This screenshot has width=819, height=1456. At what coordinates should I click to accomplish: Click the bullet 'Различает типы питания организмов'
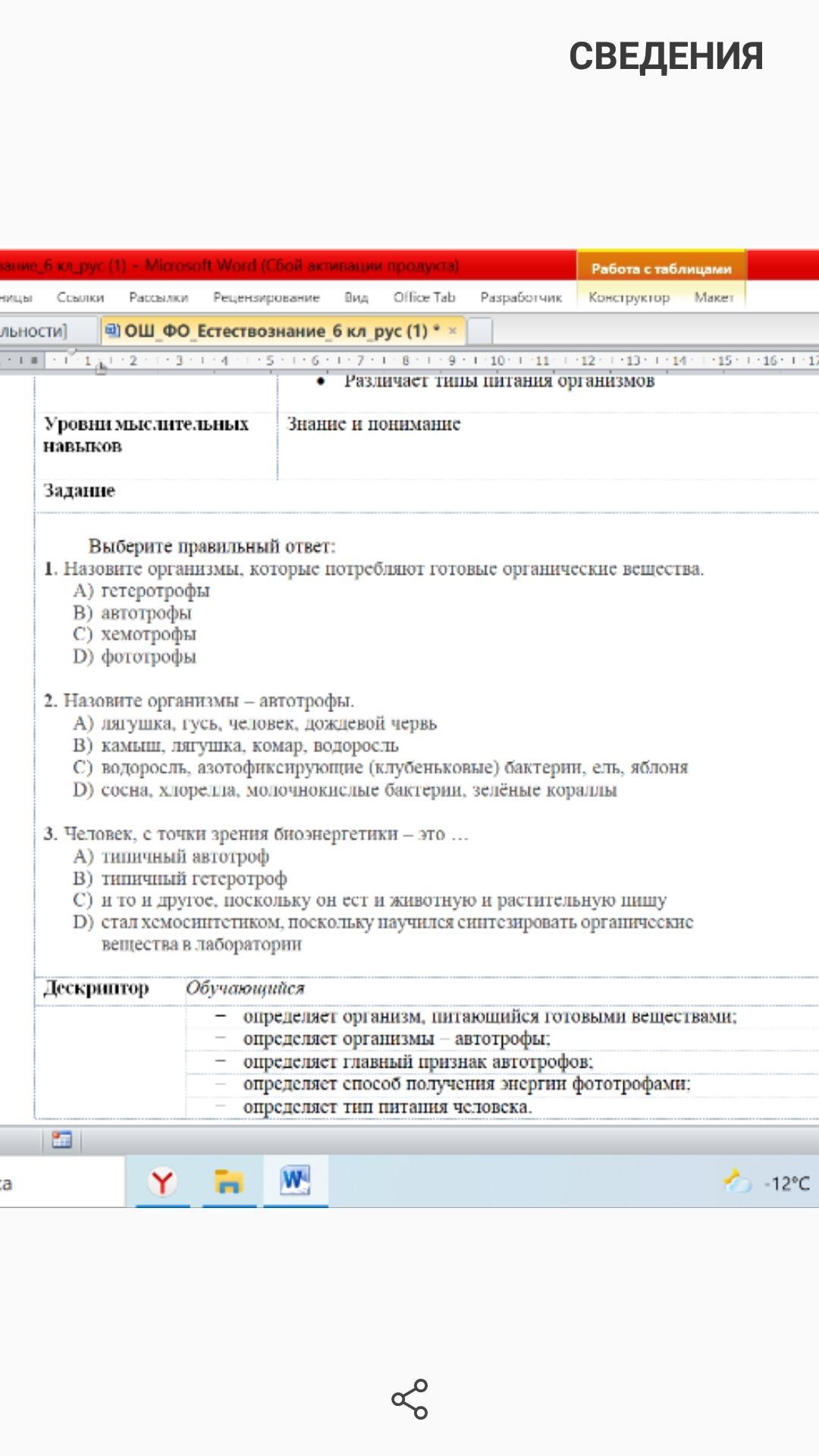coord(499,381)
